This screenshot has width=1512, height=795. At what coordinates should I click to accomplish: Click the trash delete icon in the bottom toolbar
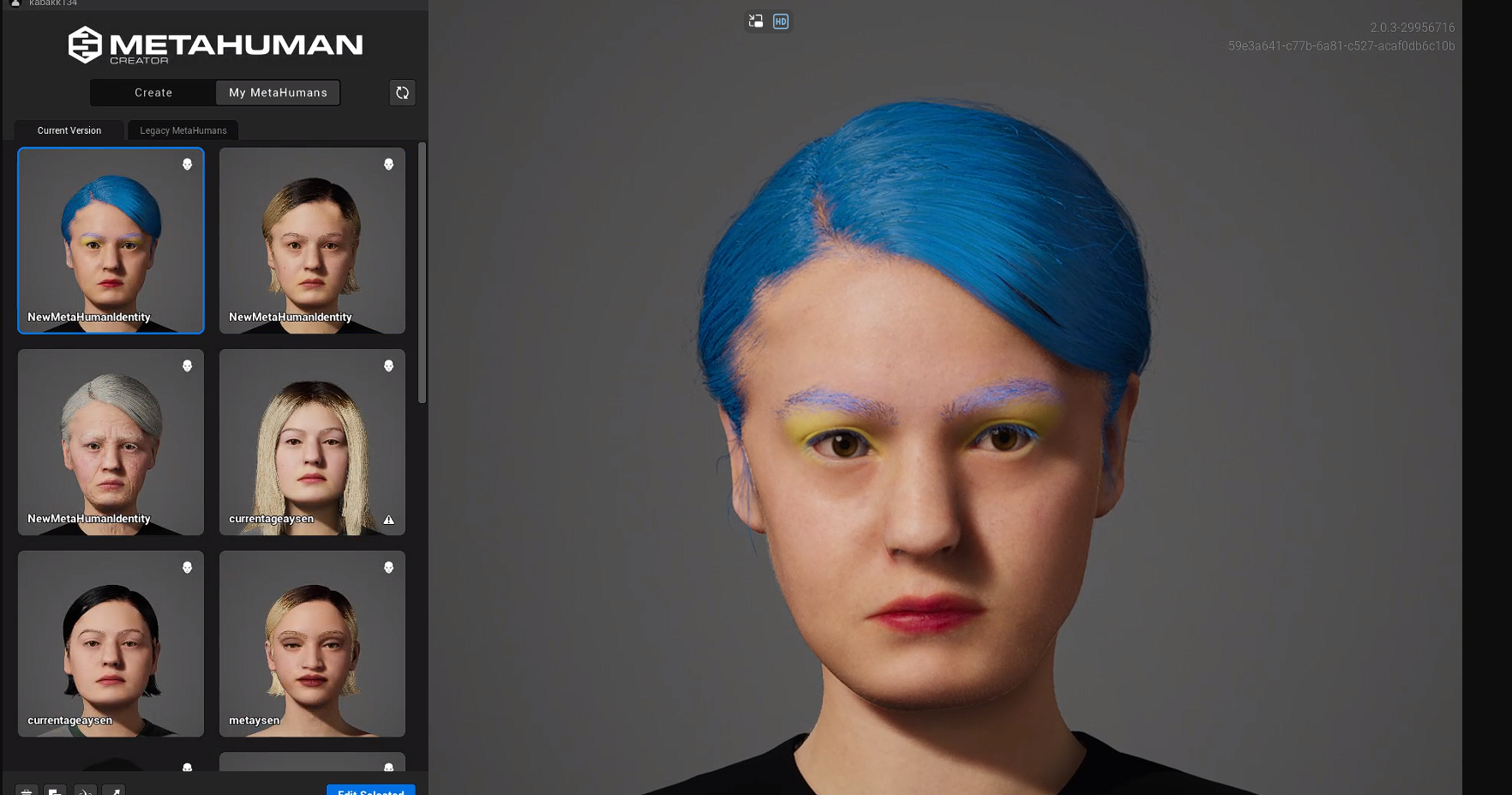(27, 791)
